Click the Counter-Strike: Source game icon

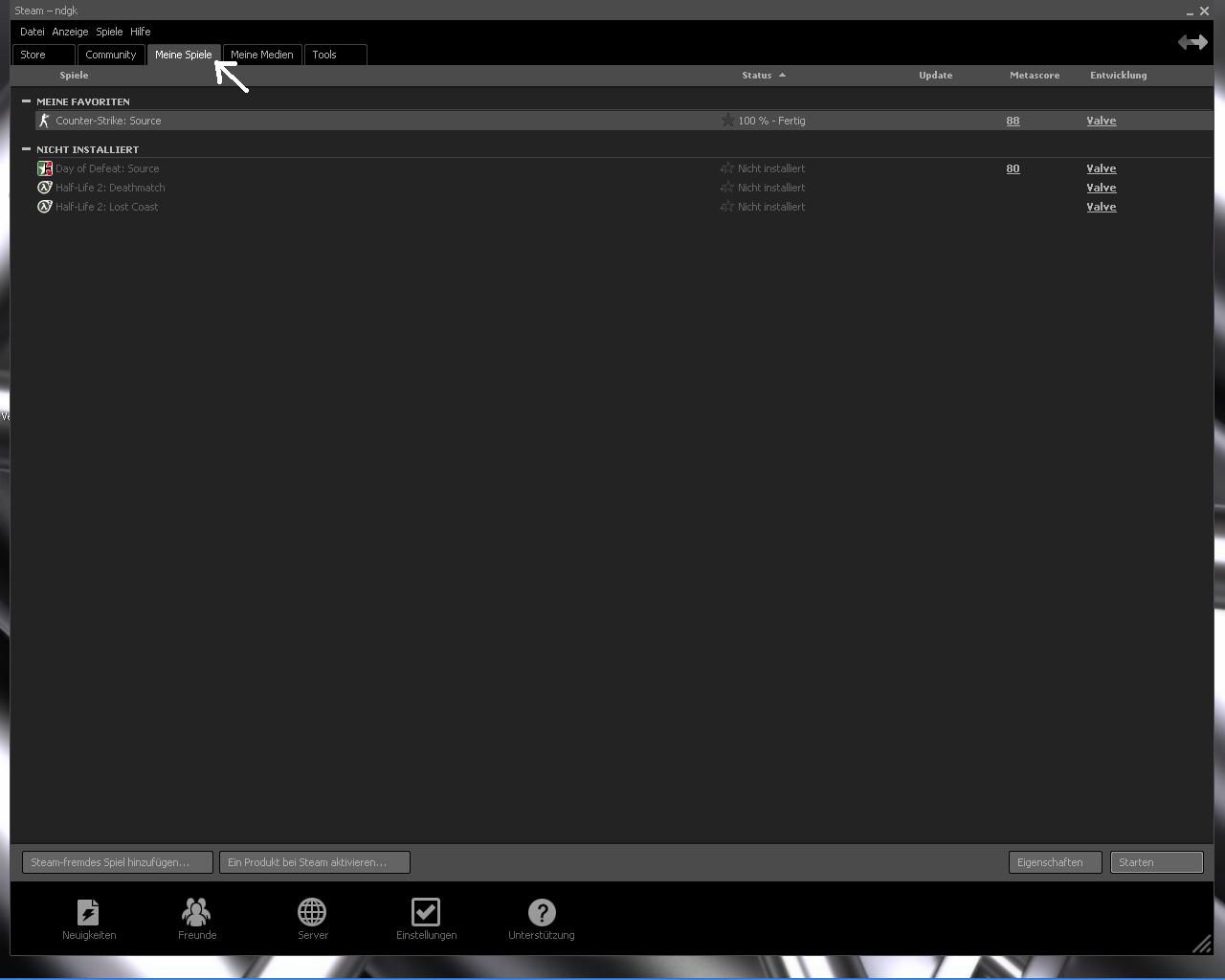pyautogui.click(x=44, y=121)
